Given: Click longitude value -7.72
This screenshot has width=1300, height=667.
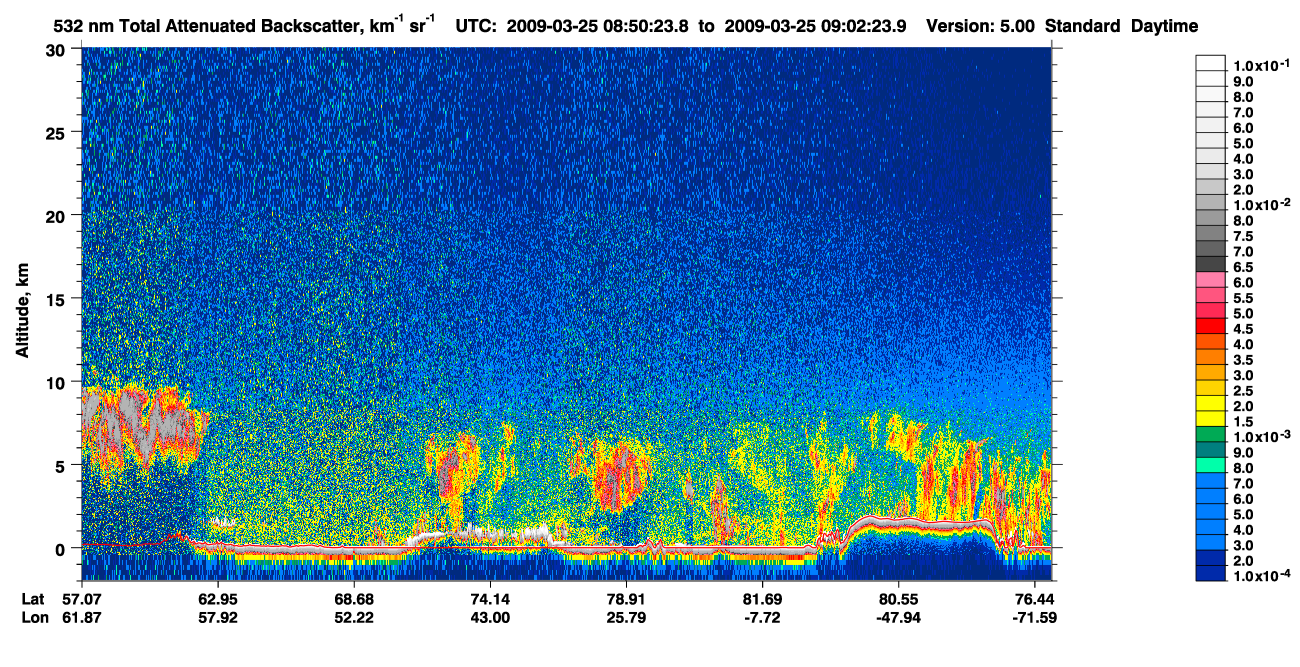Looking at the screenshot, I should [762, 618].
